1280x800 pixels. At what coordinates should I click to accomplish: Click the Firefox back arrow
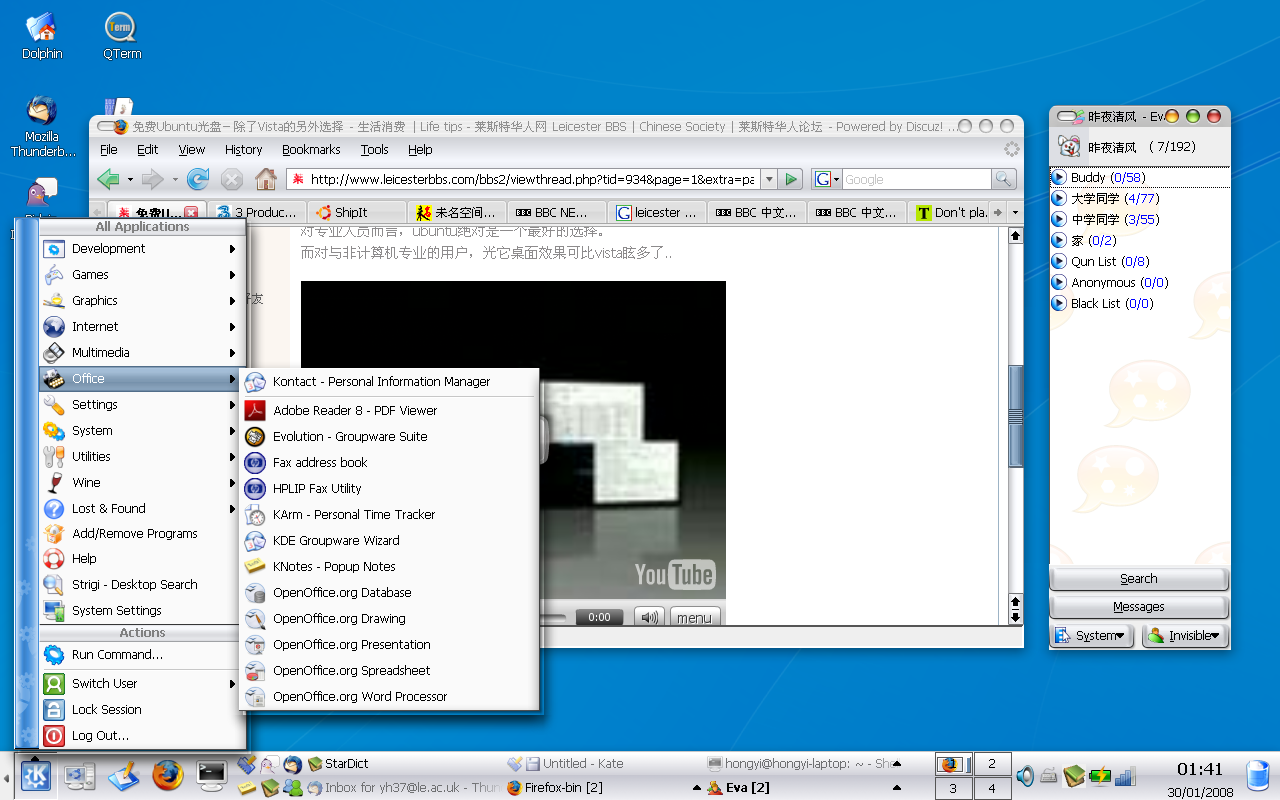tap(108, 179)
